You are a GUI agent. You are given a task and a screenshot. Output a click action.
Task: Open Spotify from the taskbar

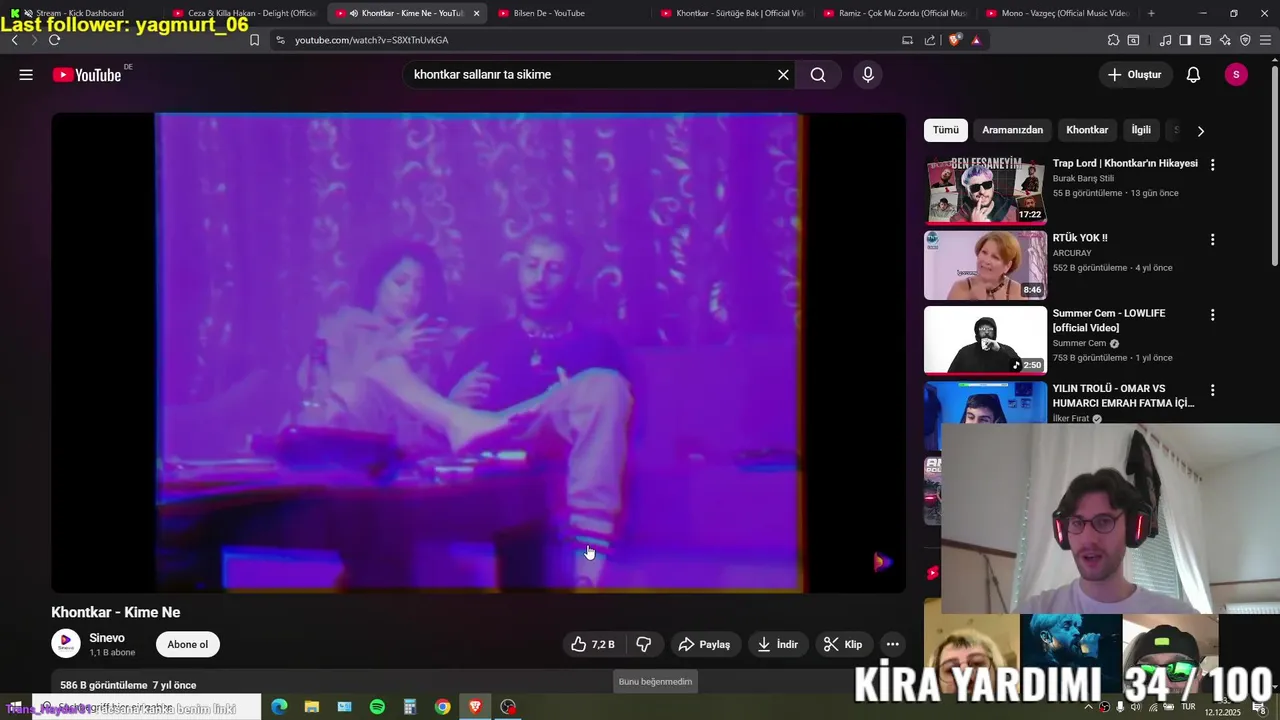click(x=377, y=707)
